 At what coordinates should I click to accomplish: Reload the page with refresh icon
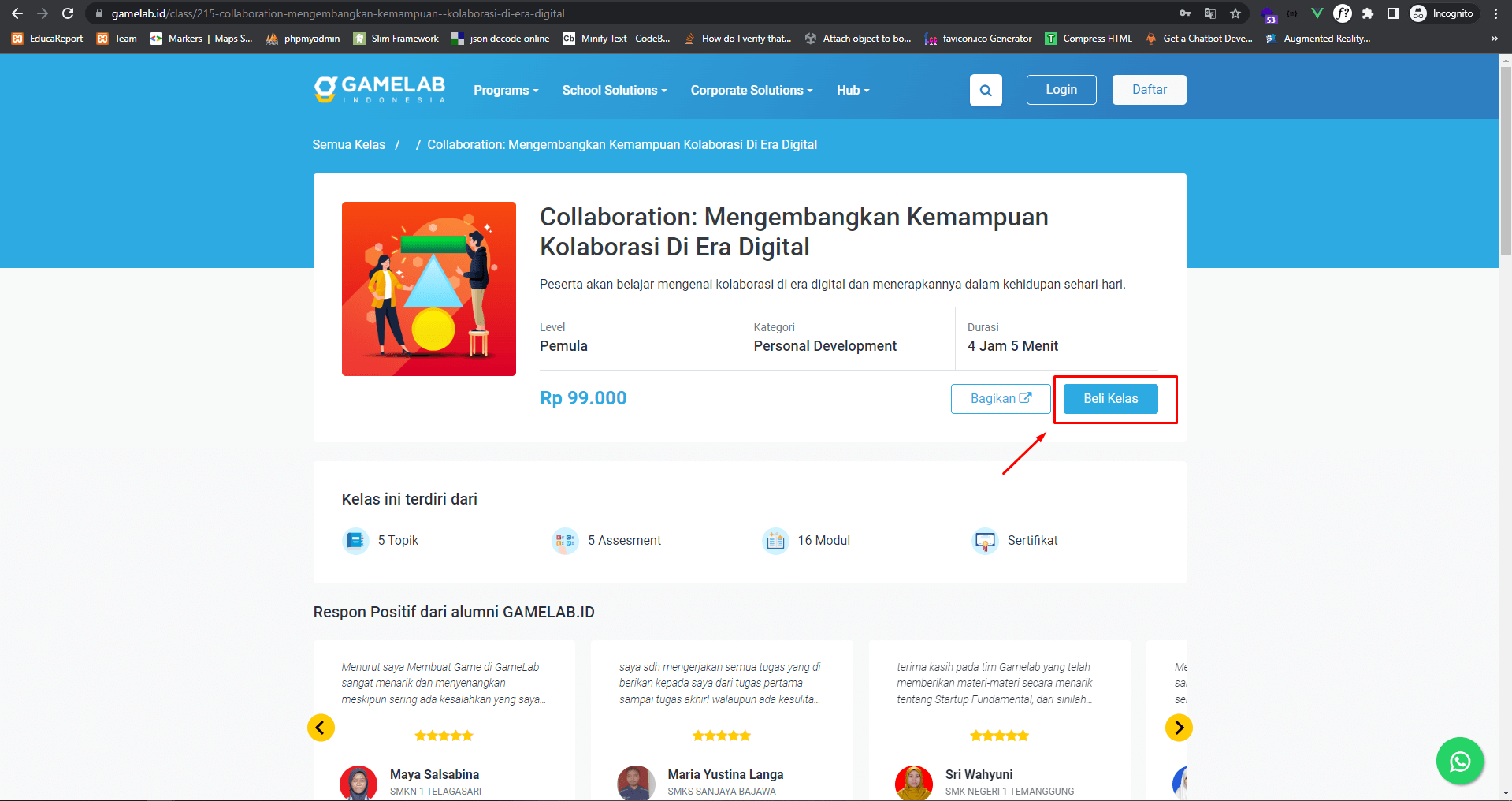(68, 13)
